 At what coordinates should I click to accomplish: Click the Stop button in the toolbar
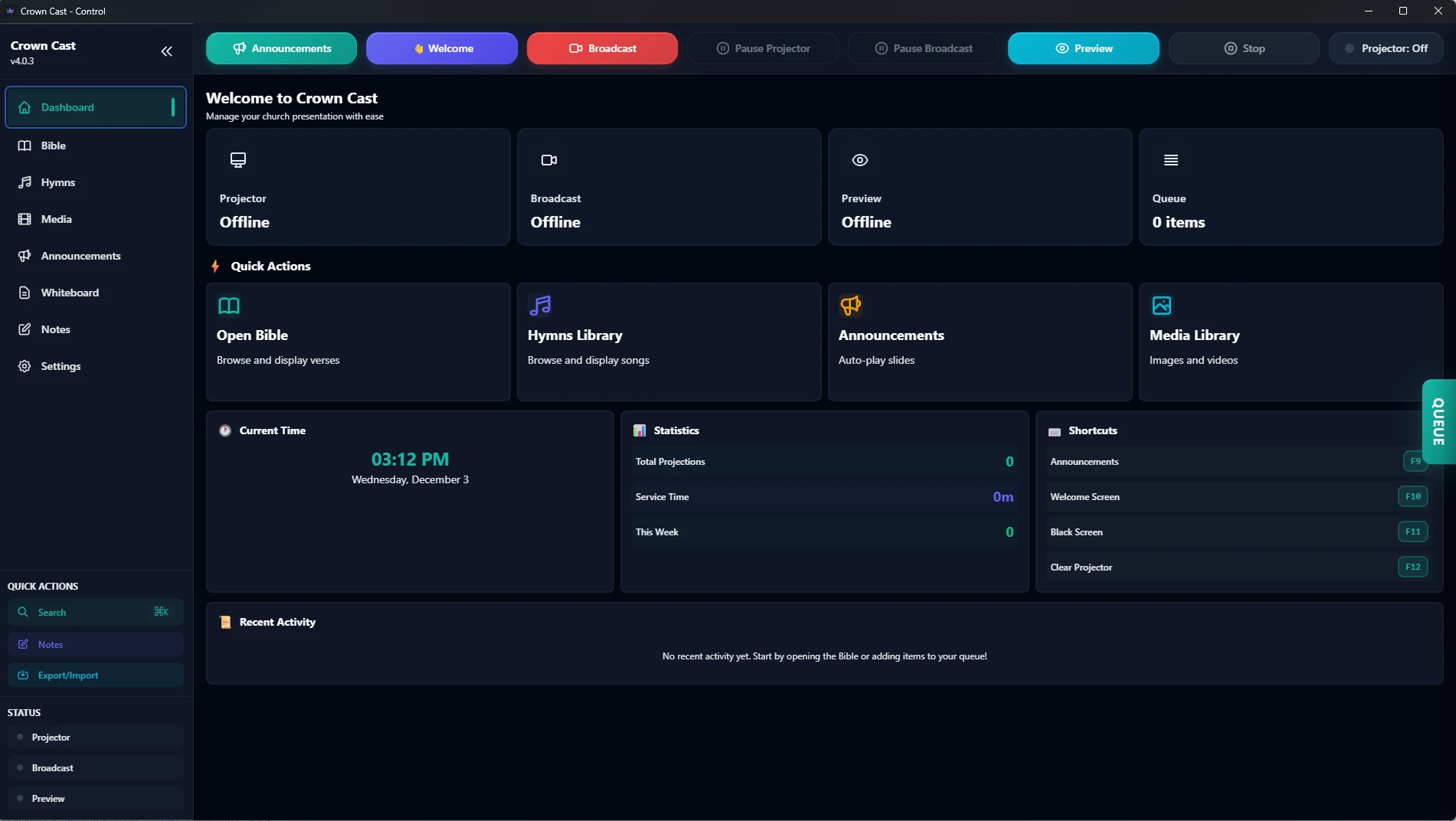[1242, 47]
